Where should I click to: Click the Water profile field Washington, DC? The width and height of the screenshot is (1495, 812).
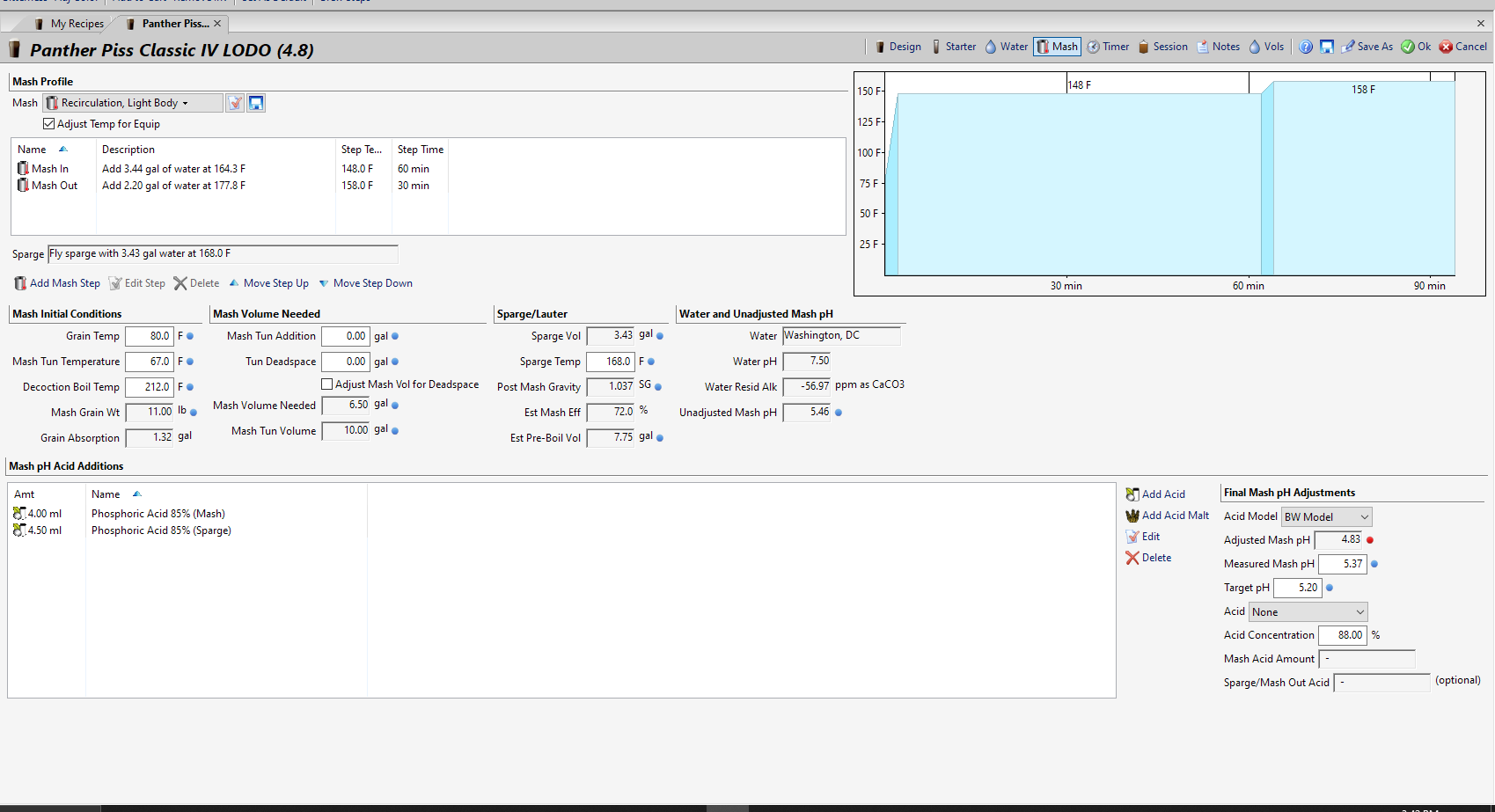(841, 335)
